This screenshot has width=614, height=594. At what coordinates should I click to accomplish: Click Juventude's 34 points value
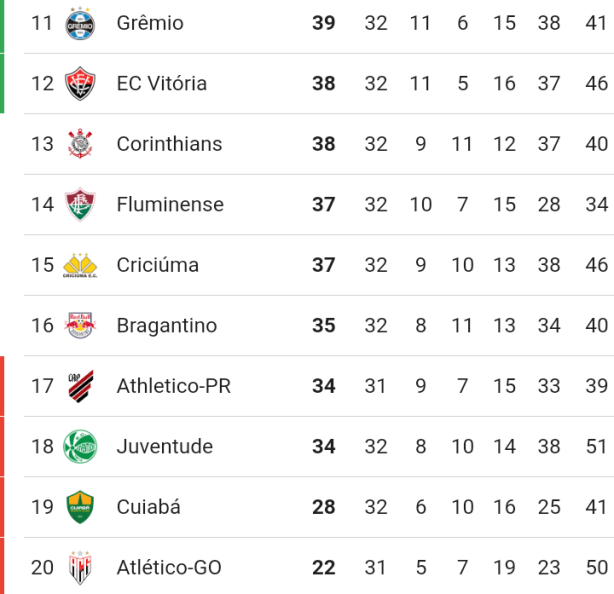324,446
